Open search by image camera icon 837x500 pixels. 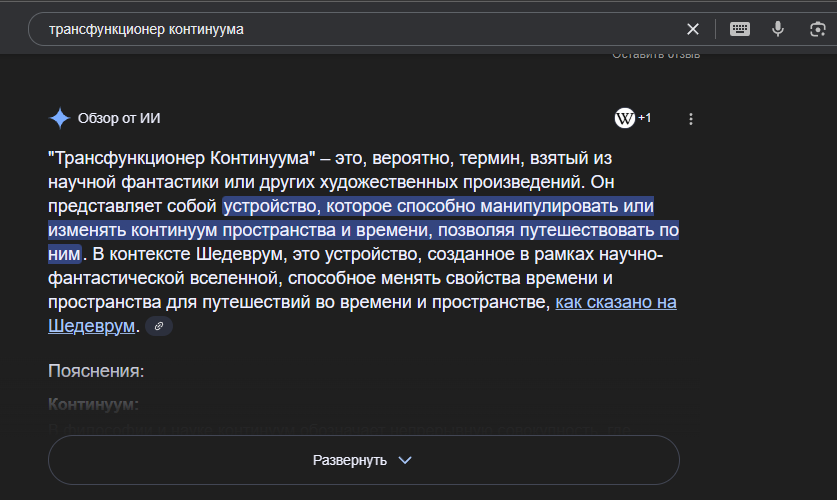(x=817, y=29)
